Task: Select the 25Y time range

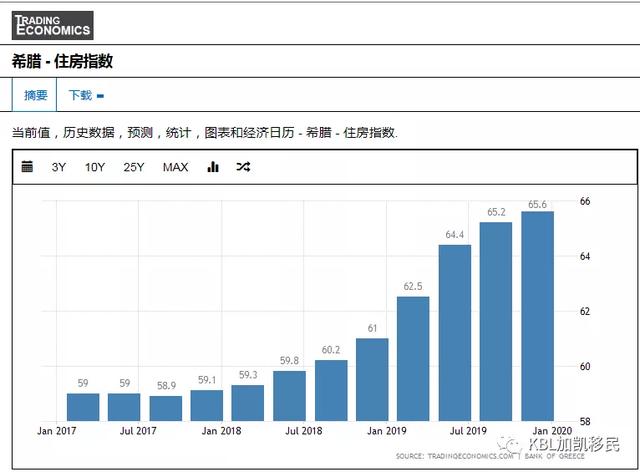Action: [134, 167]
